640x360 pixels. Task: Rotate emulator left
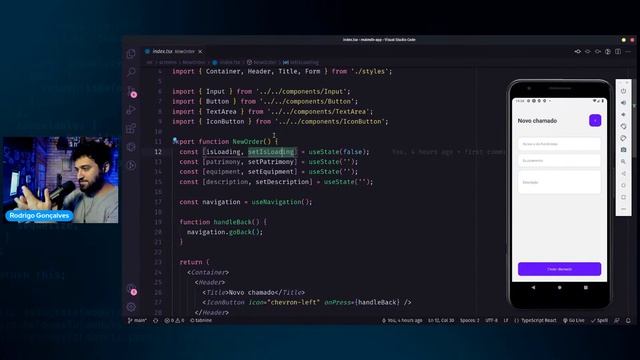(623, 127)
